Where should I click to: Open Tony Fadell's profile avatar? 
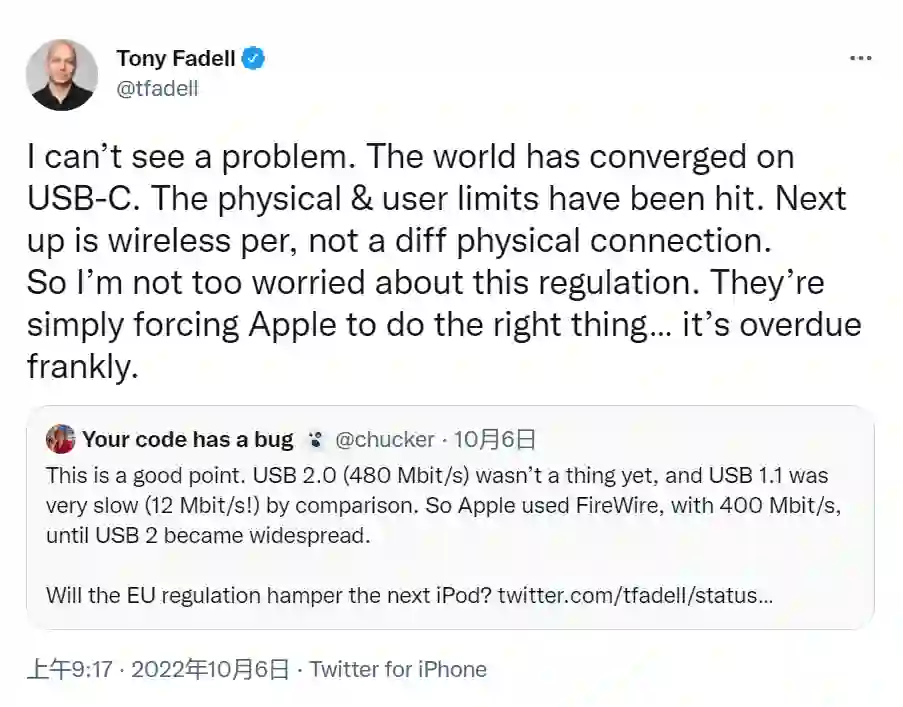[x=64, y=74]
